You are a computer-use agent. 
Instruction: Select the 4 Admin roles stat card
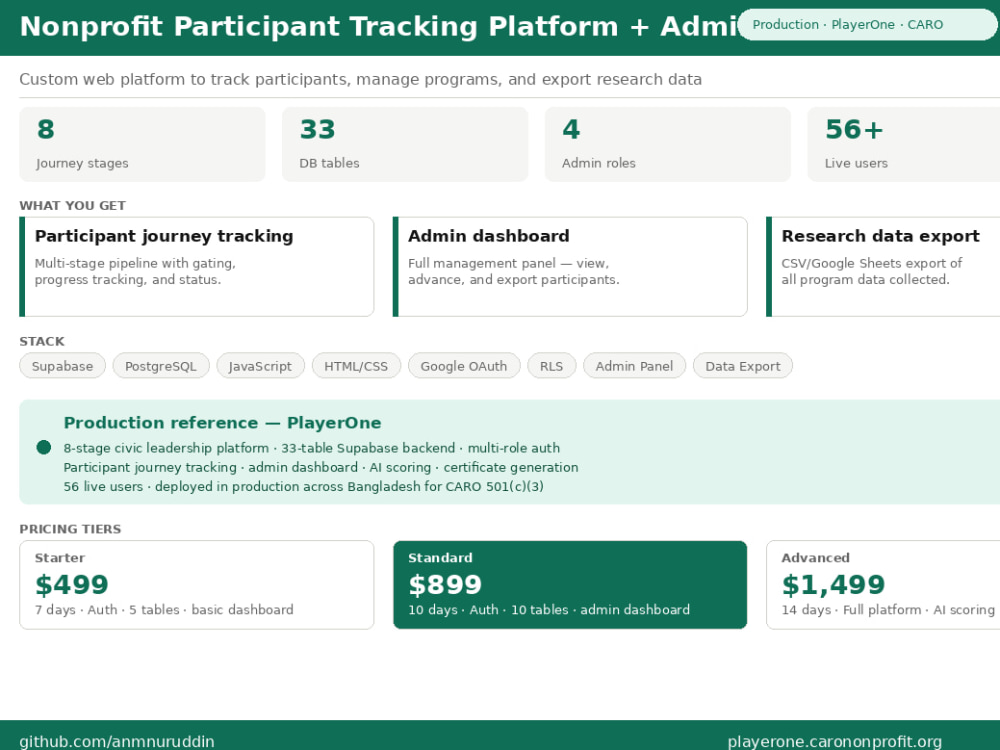(668, 144)
